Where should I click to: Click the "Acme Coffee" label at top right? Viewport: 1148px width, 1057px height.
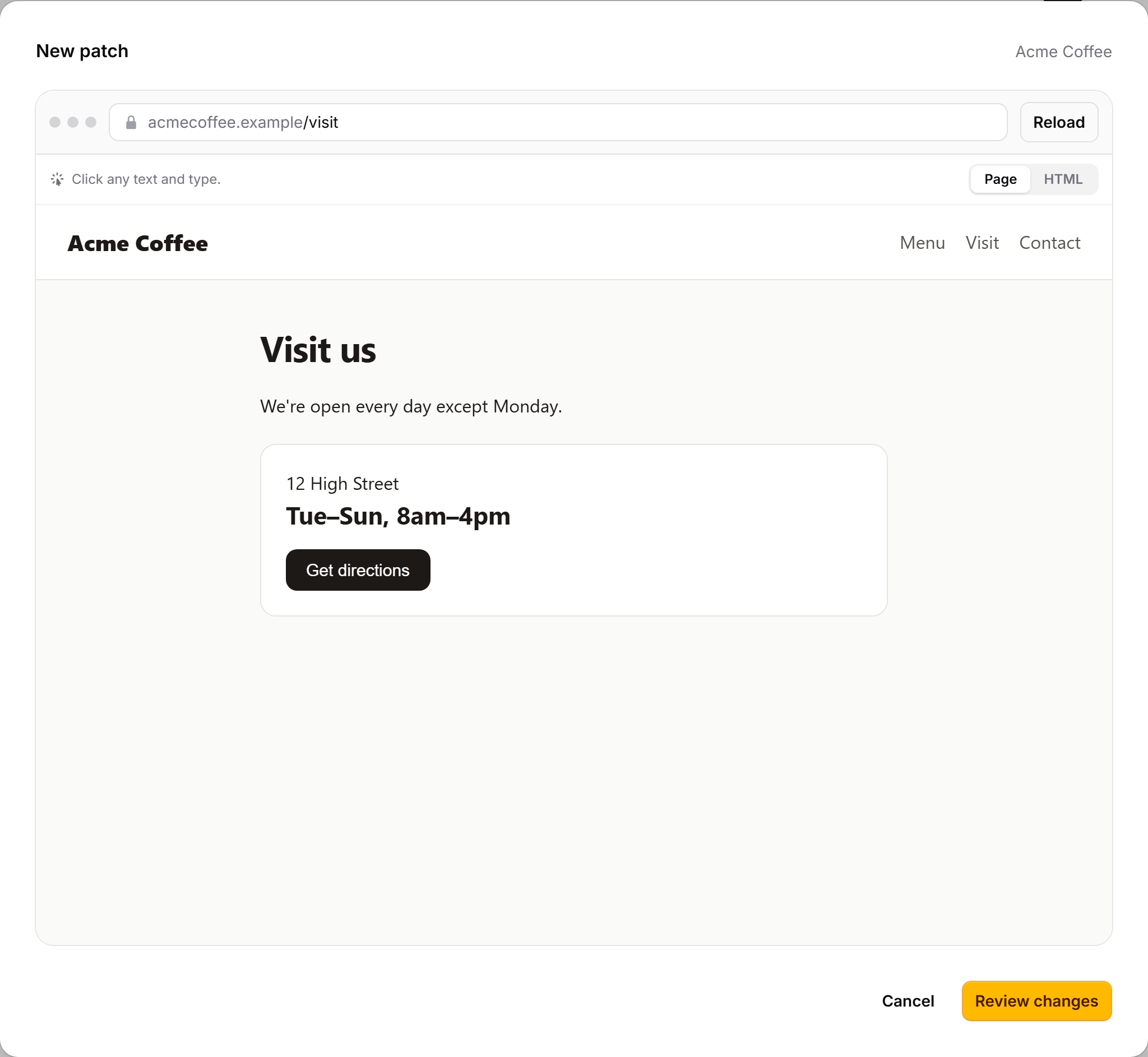(x=1063, y=52)
